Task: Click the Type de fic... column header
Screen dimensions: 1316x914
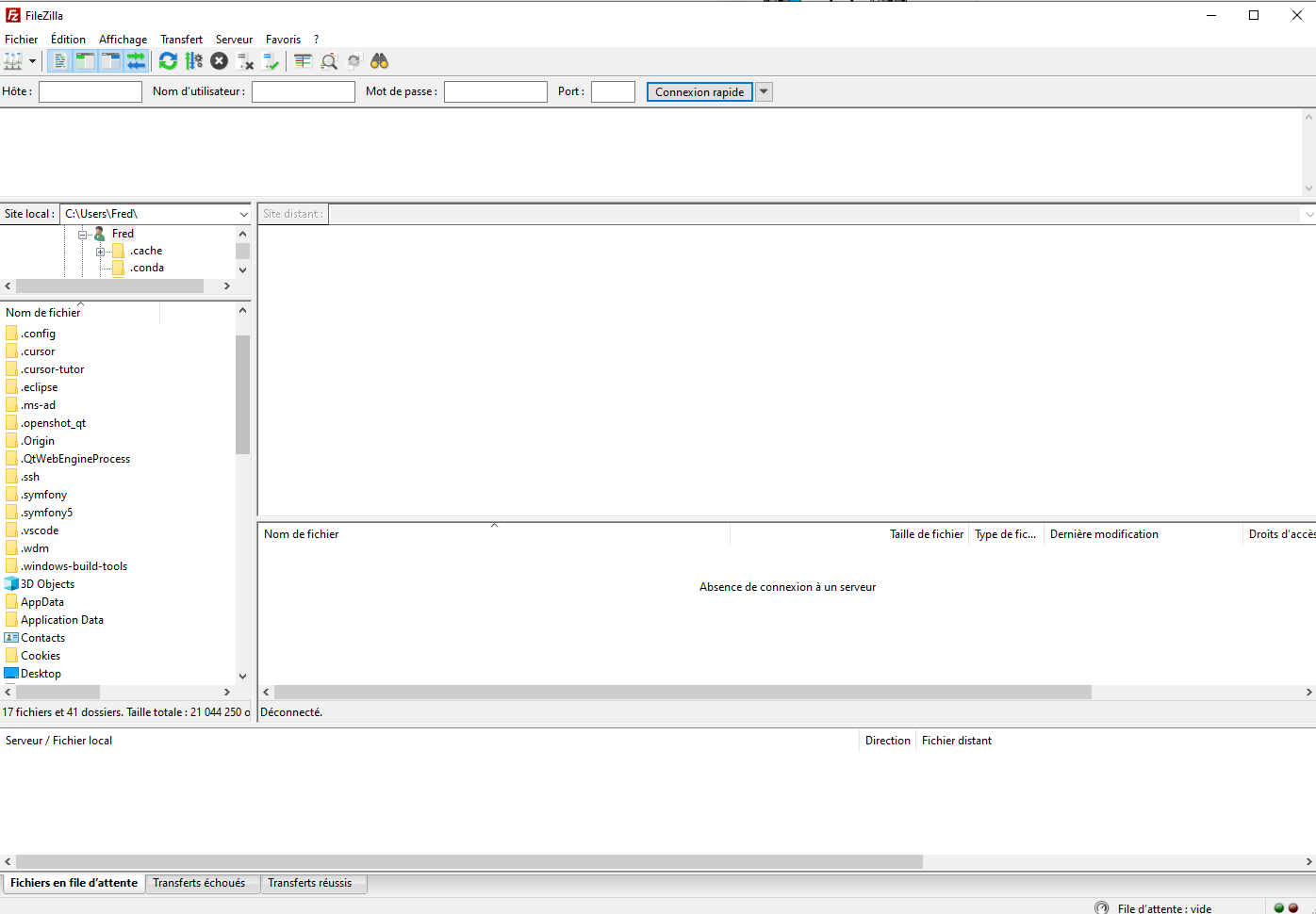Action: pyautogui.click(x=1006, y=534)
